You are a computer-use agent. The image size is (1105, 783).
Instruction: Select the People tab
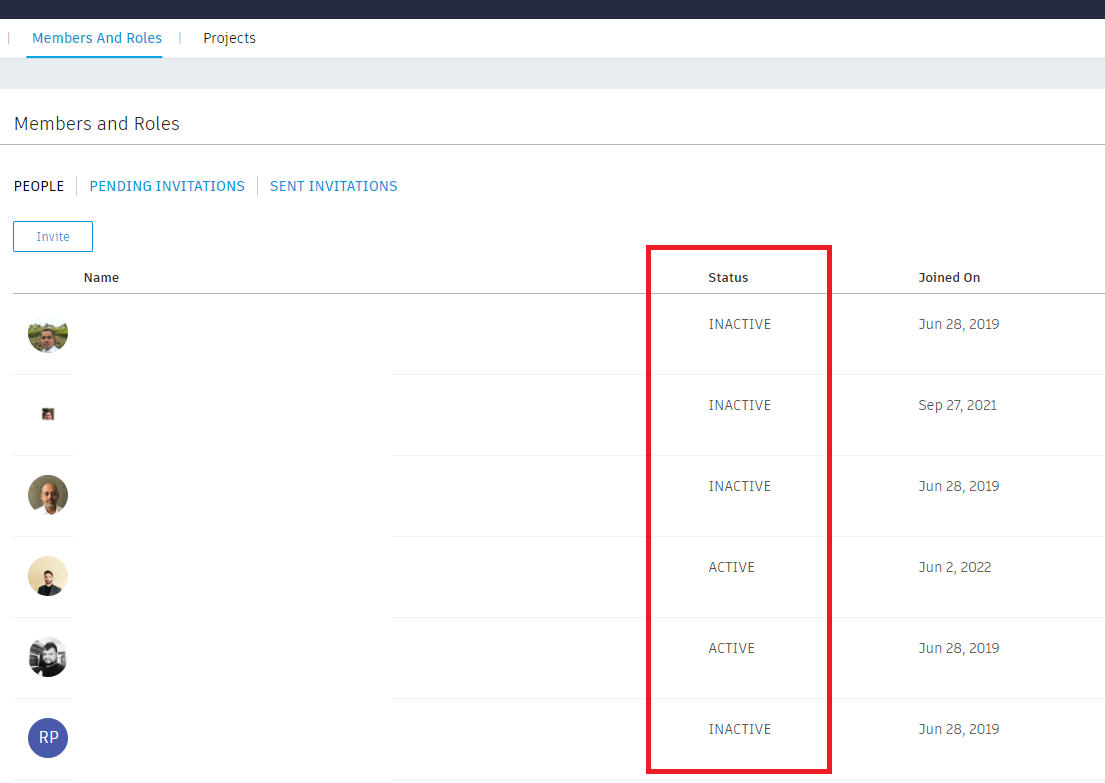coord(39,186)
